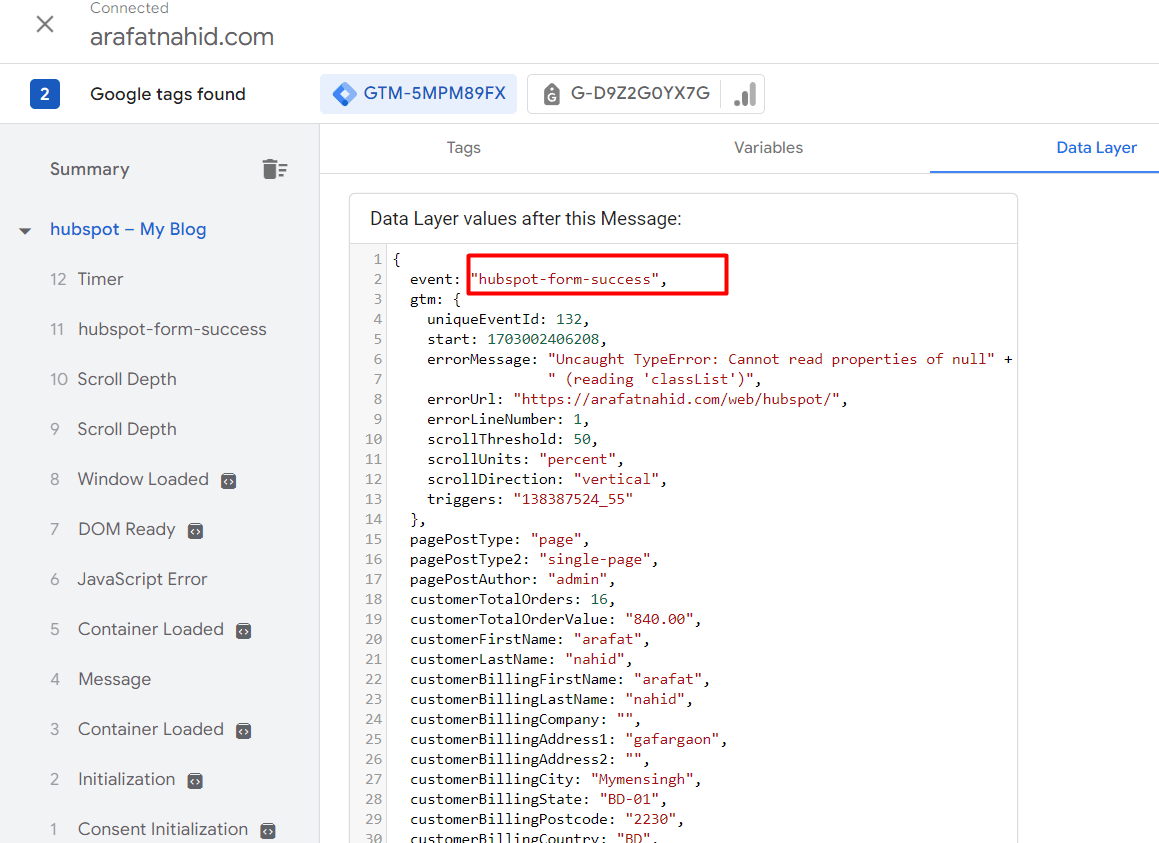The image size is (1159, 843).
Task: Click the customerBillingState value "BD-01"
Action: (x=629, y=799)
